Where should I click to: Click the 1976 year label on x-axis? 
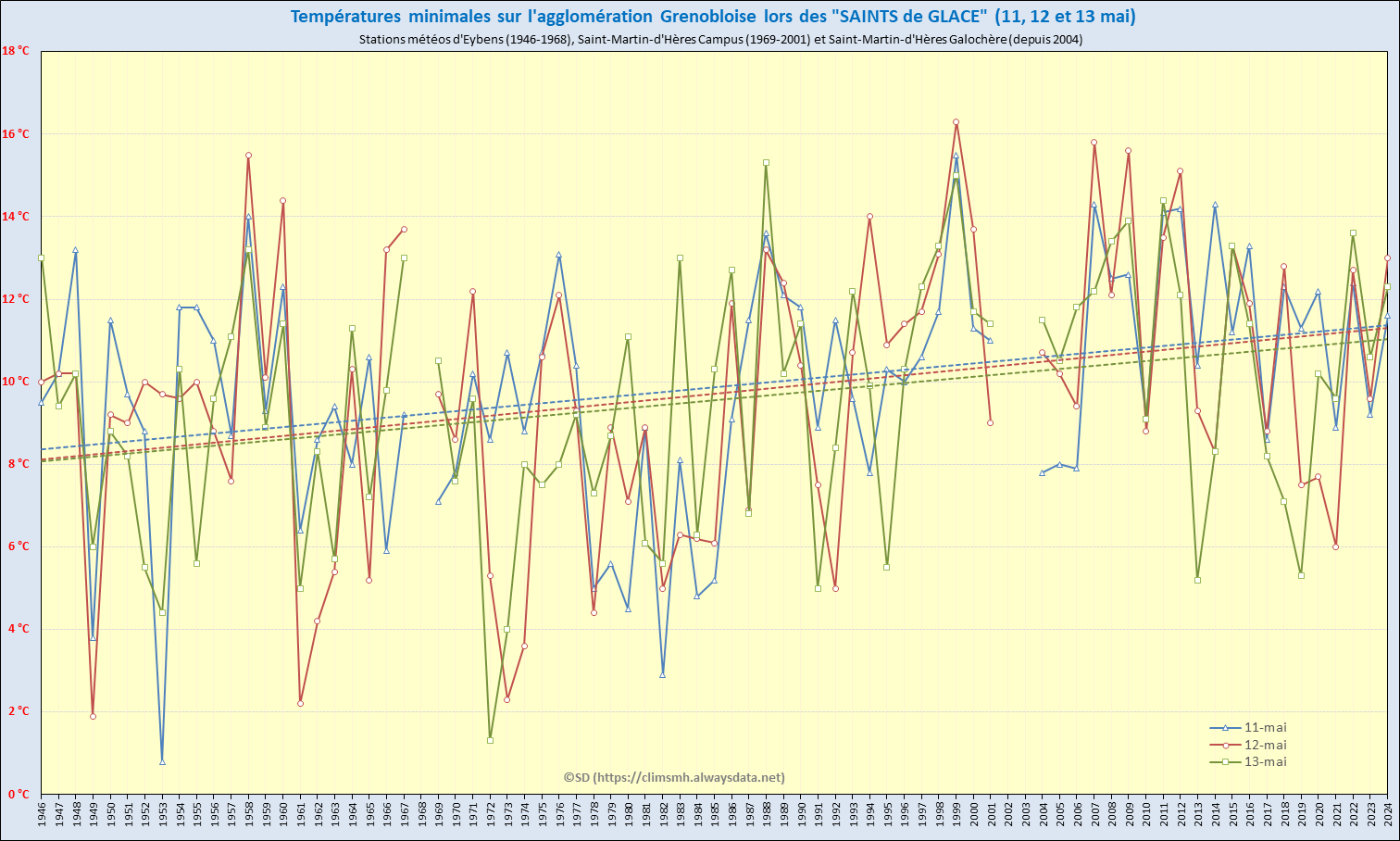559,814
